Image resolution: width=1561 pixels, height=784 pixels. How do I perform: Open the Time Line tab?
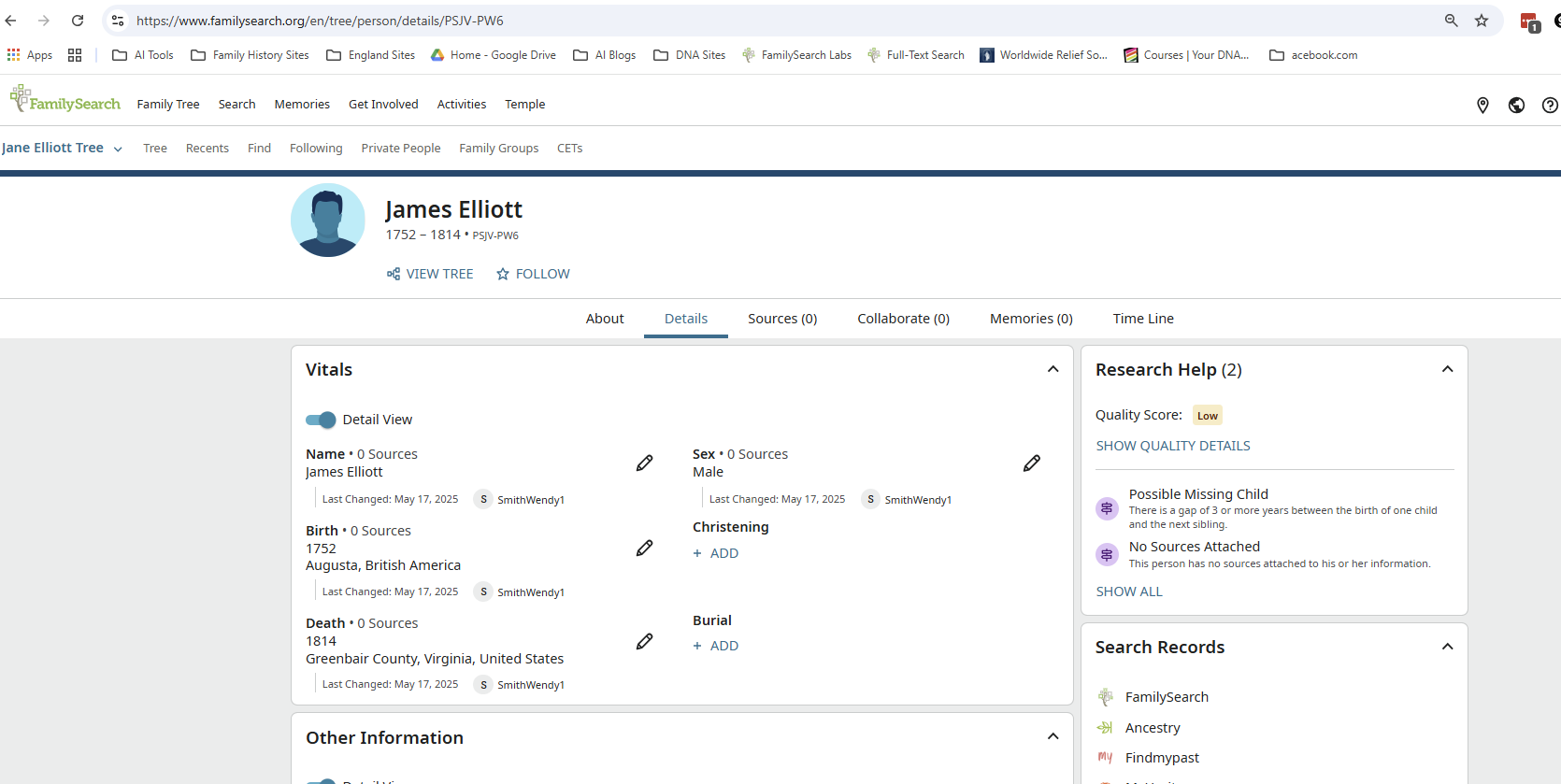[1142, 319]
